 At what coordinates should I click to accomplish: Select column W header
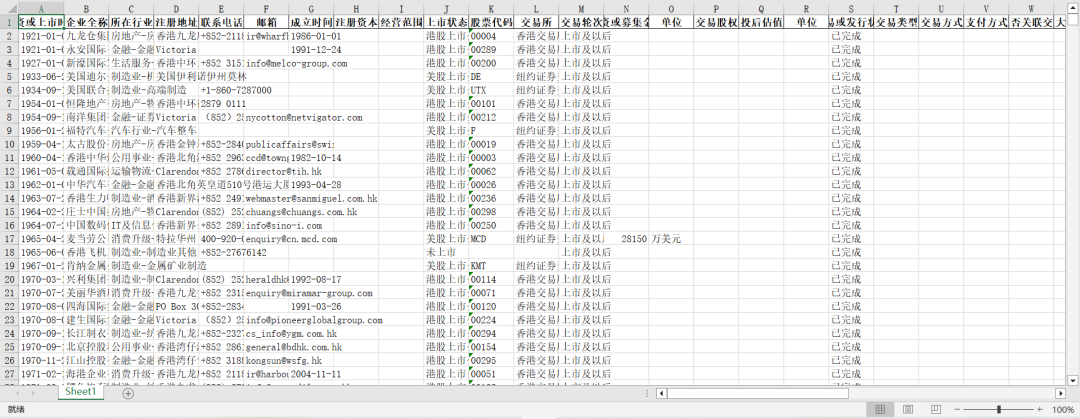(x=1031, y=9)
